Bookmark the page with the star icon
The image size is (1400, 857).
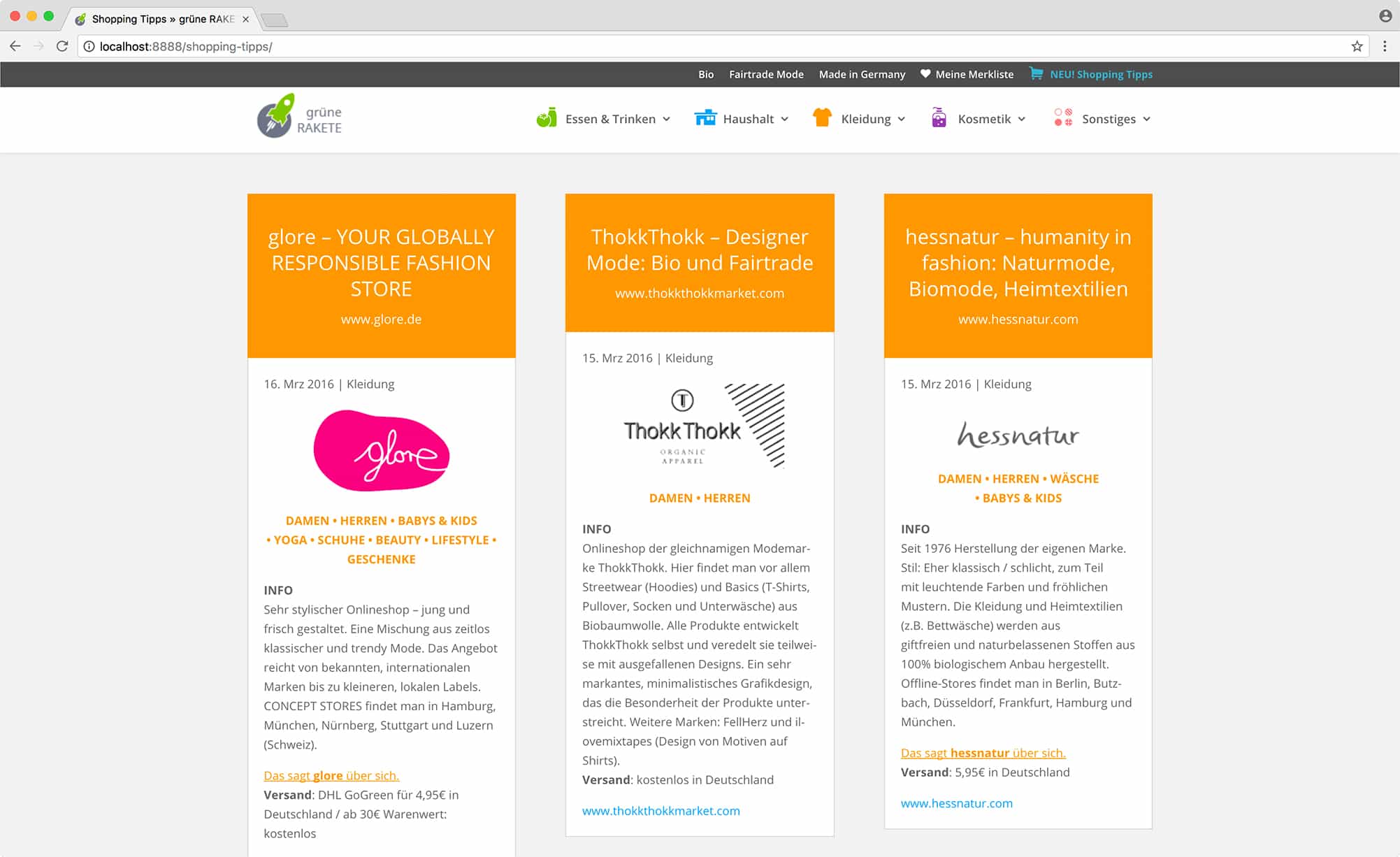pyautogui.click(x=1357, y=46)
